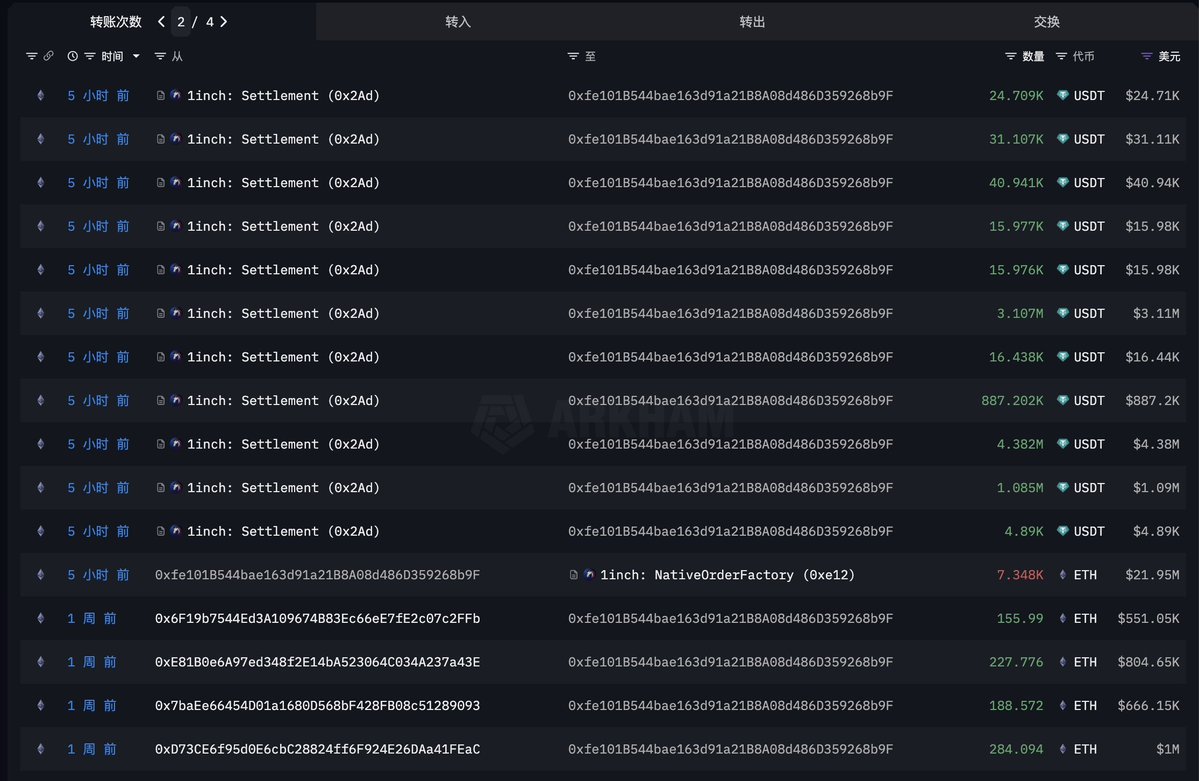
Task: Open sender address 0xE81B0e6A97ed348f2E14bA523064C034A237a43E
Action: pos(317,662)
